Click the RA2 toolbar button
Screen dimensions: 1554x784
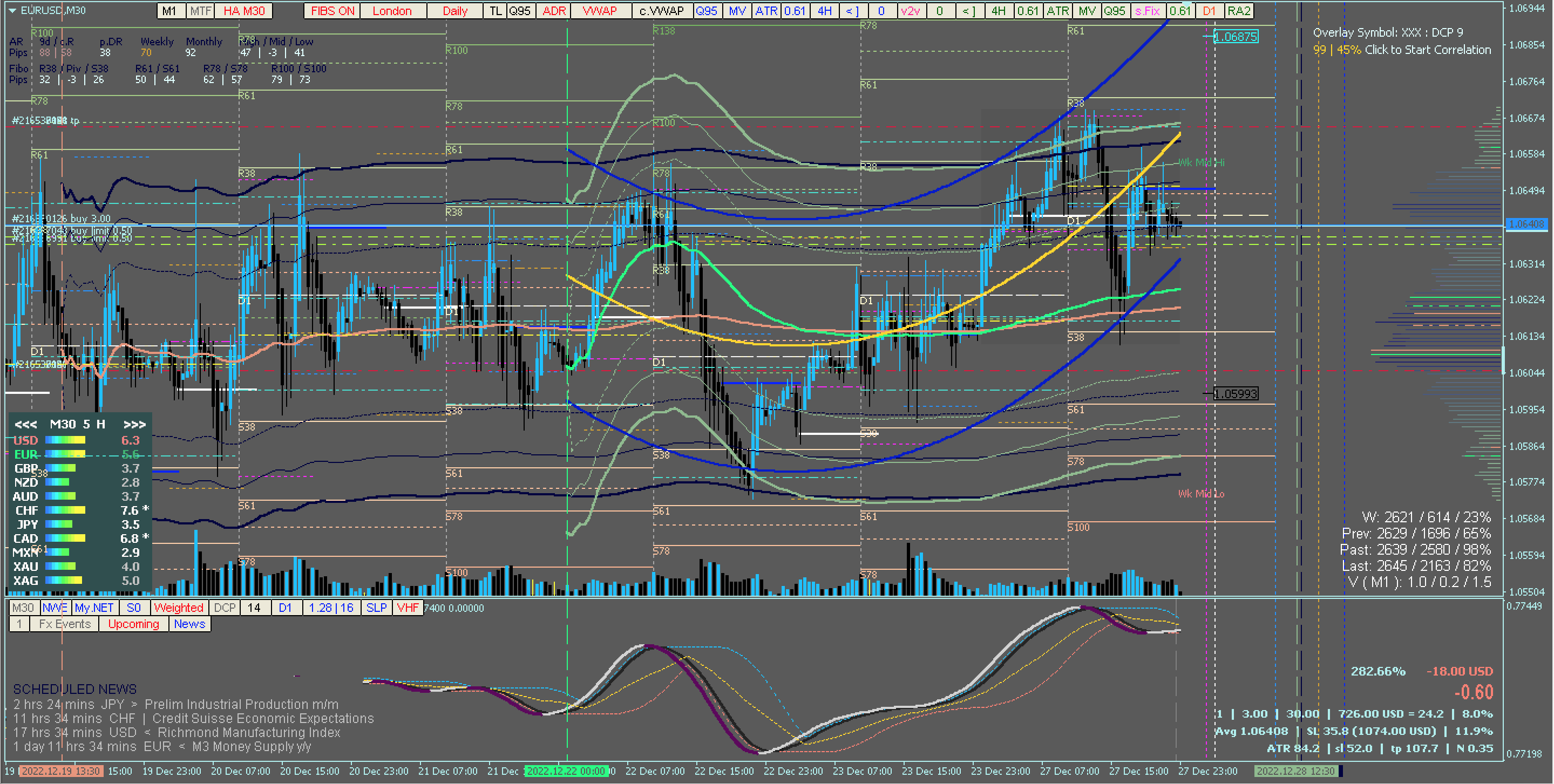pos(1238,11)
